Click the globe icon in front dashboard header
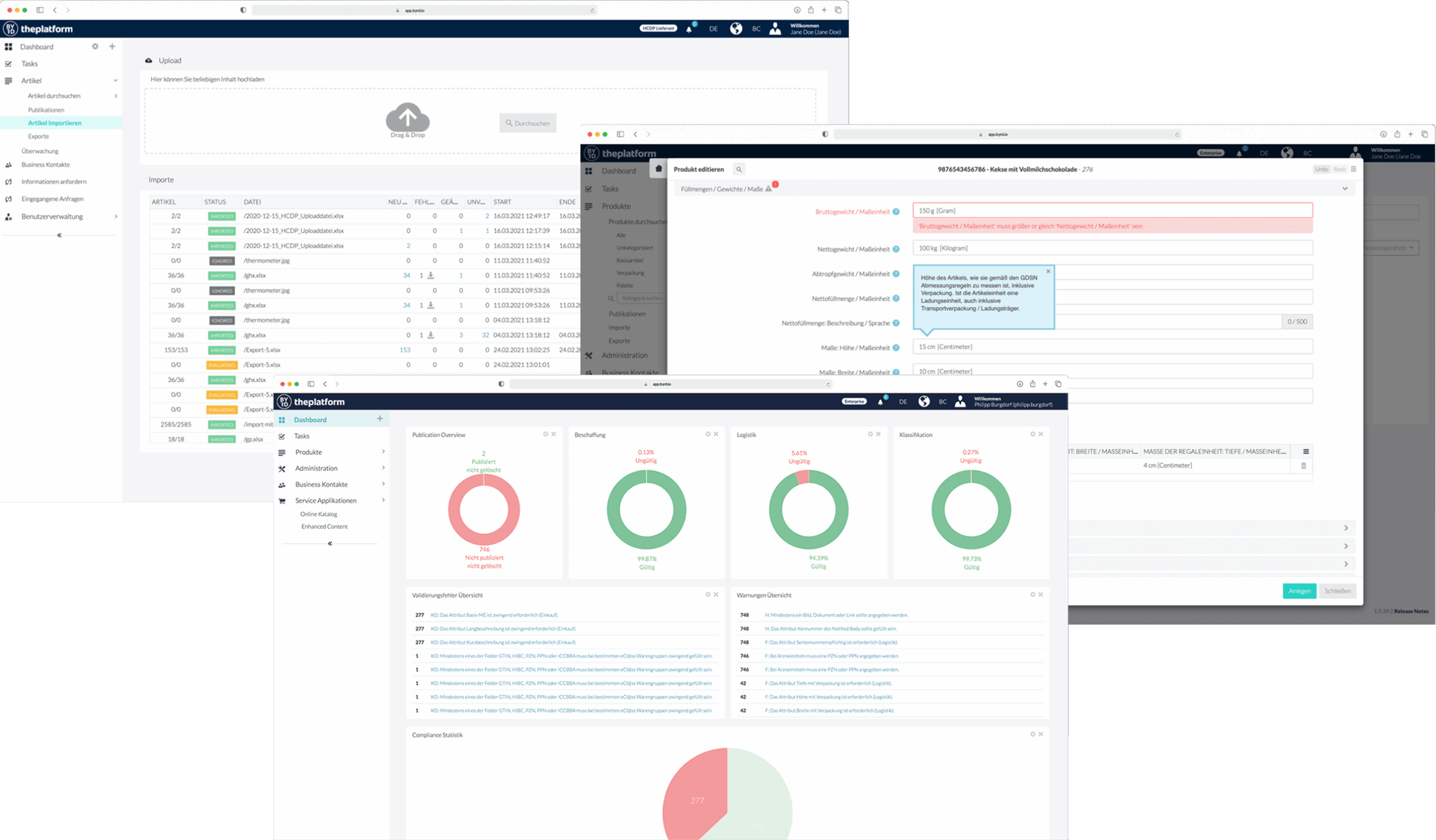Image resolution: width=1436 pixels, height=840 pixels. click(924, 401)
